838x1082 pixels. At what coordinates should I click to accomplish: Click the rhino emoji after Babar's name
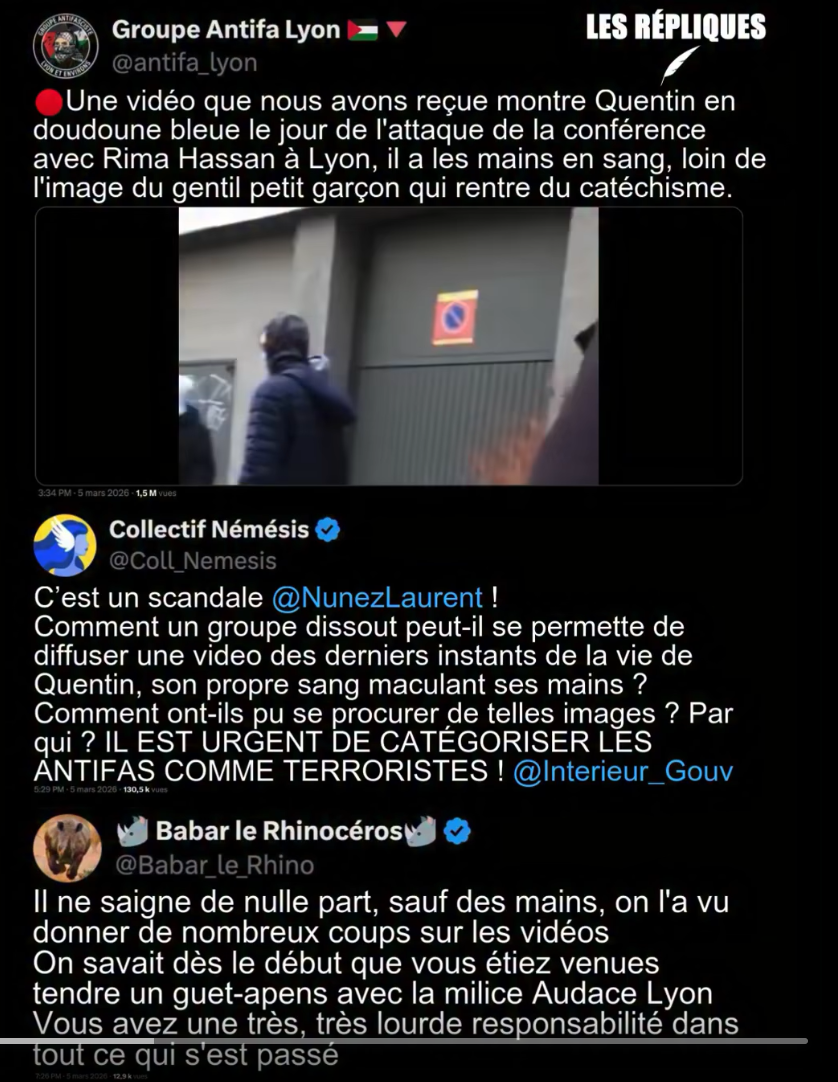420,832
